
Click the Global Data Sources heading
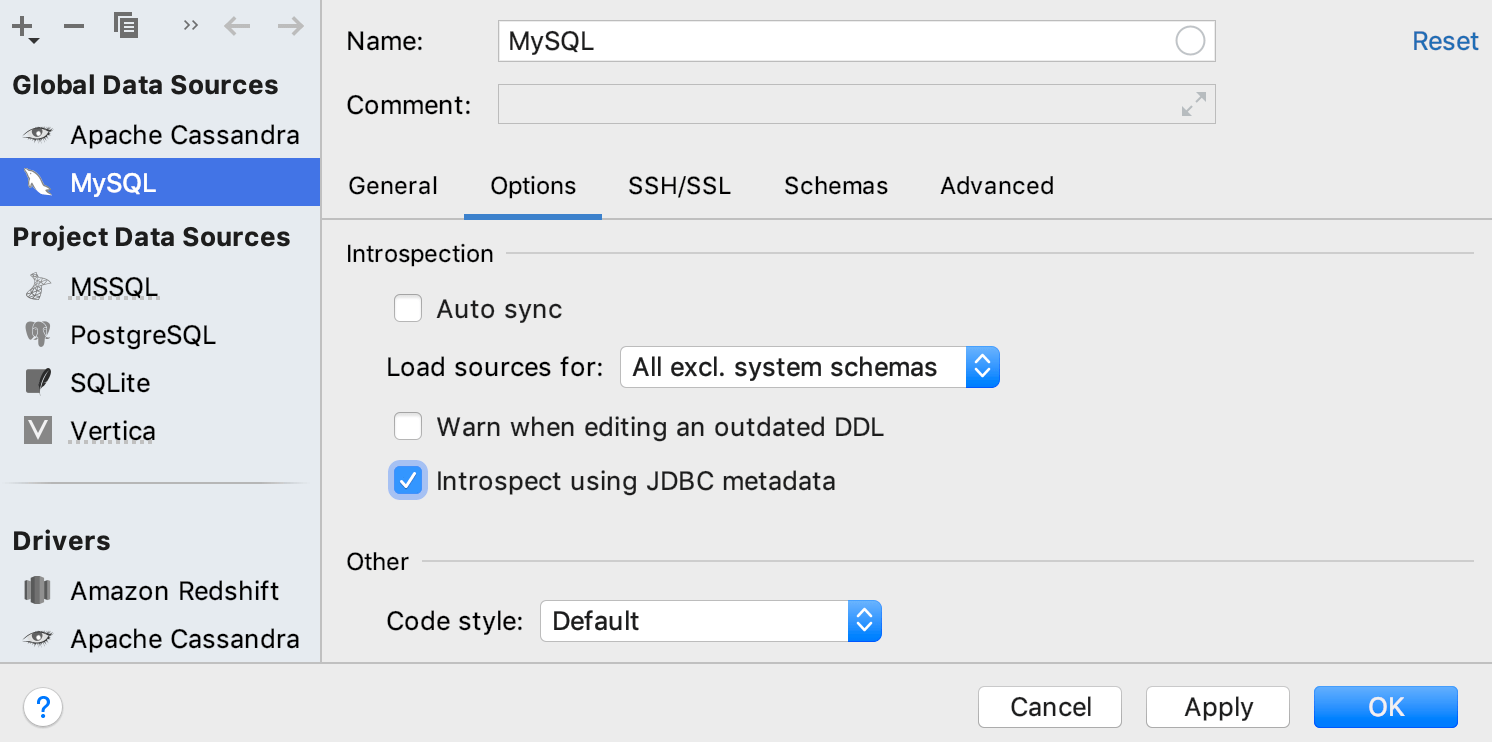145,85
